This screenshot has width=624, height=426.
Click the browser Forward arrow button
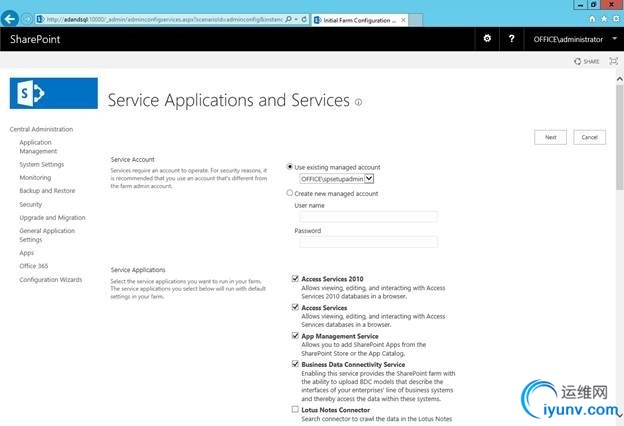[x=27, y=19]
